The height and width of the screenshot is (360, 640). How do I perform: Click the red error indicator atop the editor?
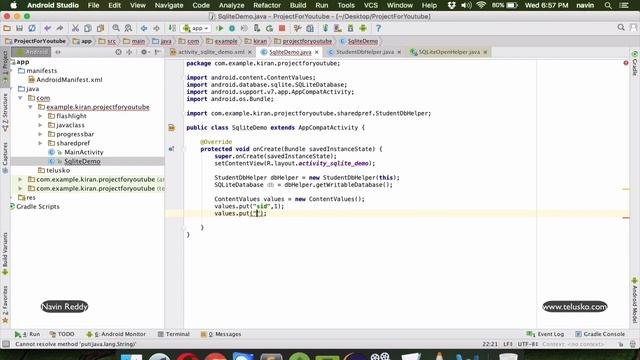tap(626, 63)
